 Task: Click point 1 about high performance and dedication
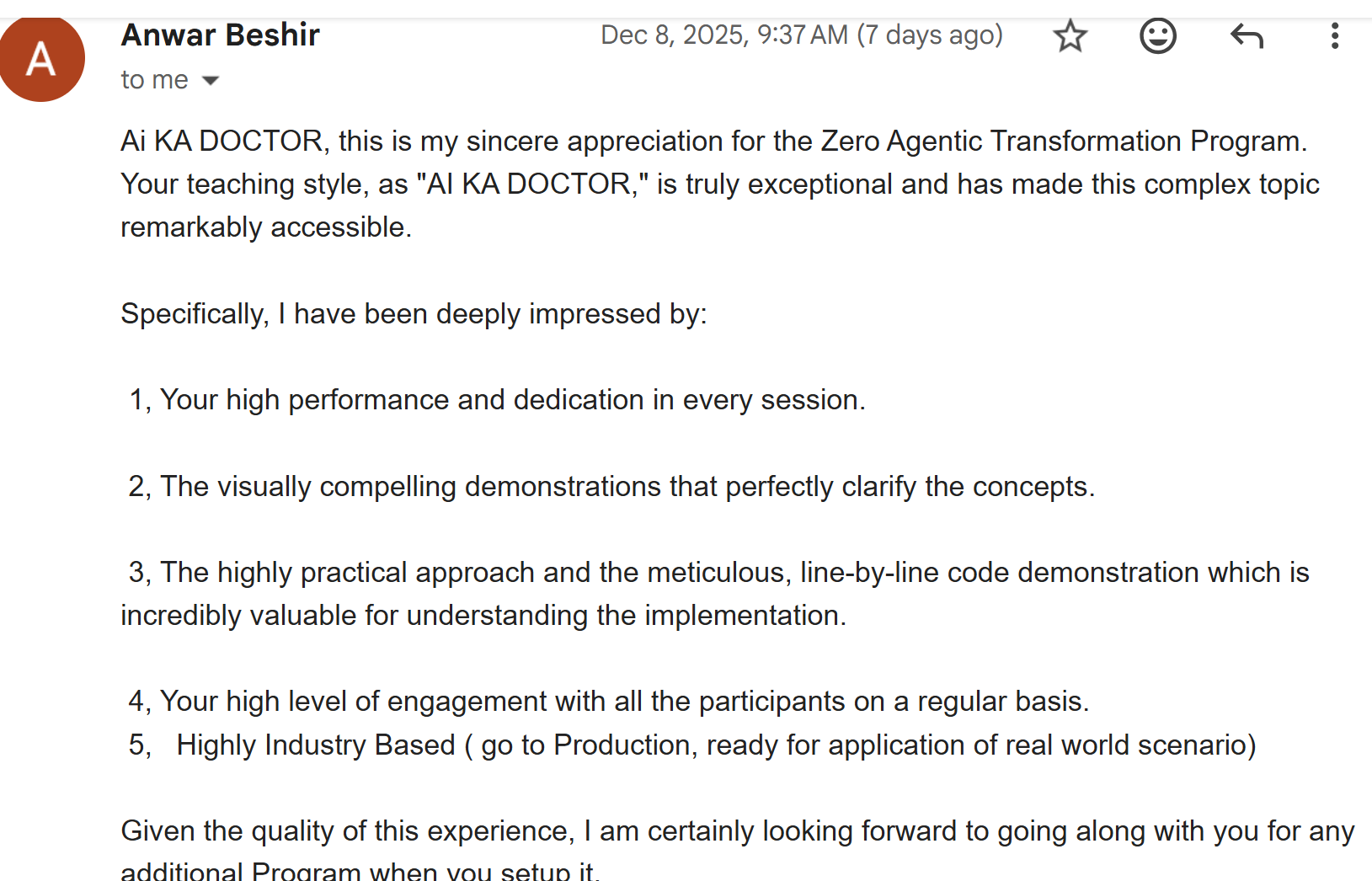click(x=497, y=399)
